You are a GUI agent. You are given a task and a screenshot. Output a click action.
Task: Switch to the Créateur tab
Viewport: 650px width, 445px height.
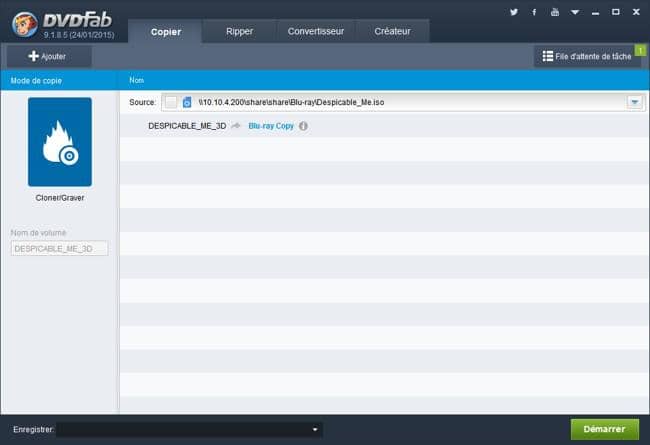click(x=392, y=31)
